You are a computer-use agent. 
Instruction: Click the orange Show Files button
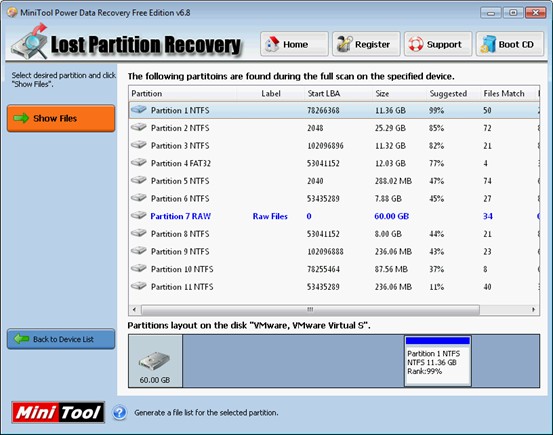pyautogui.click(x=61, y=118)
